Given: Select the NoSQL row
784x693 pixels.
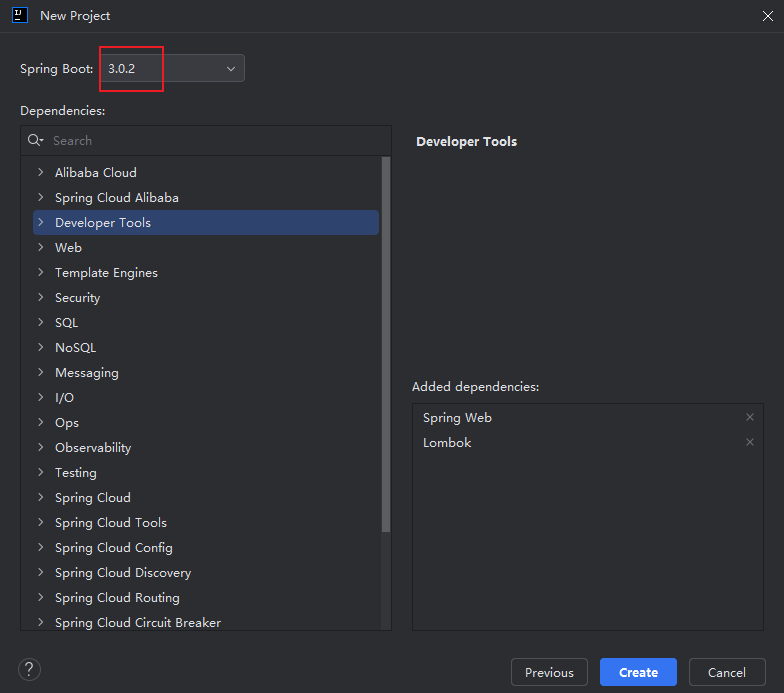Looking at the screenshot, I should coord(206,348).
